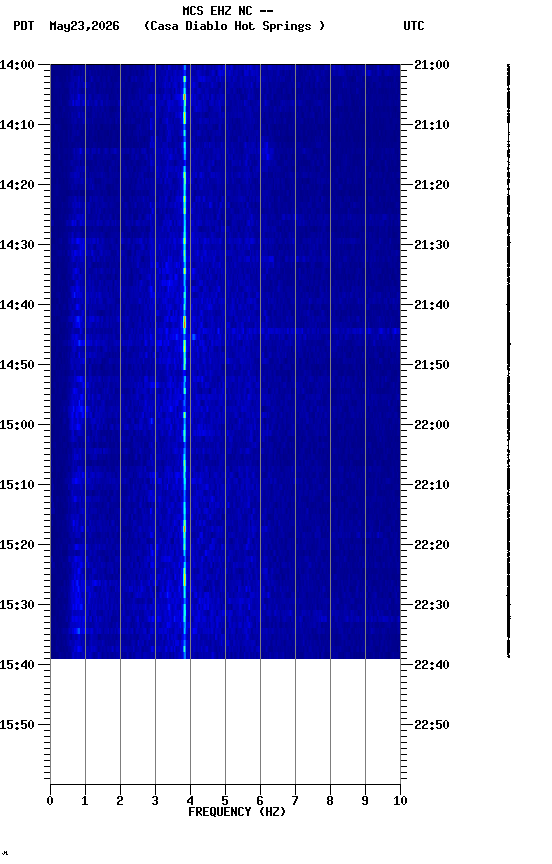Click frequency axis tick label 3

[155, 801]
